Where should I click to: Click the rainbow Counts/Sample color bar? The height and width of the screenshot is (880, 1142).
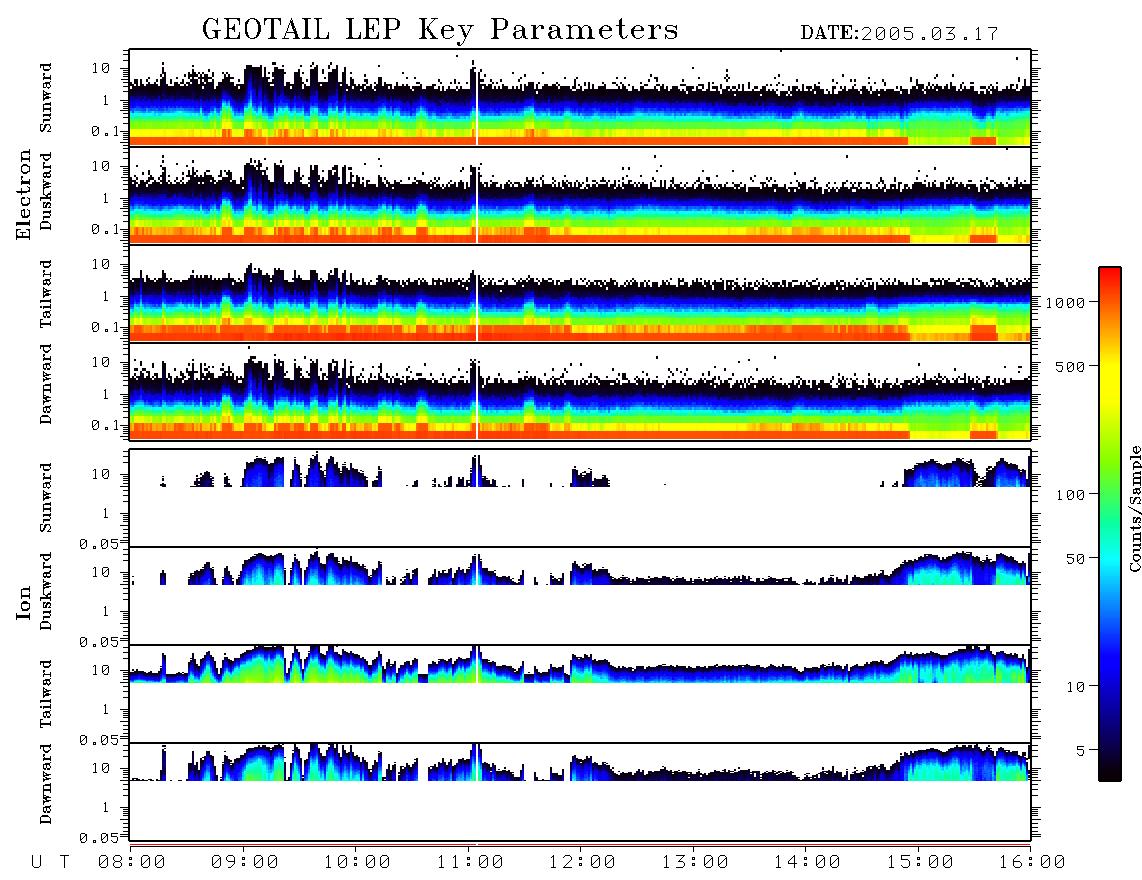point(1110,524)
